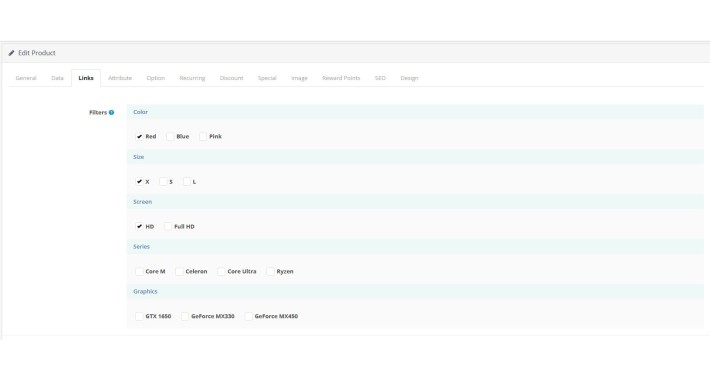Image resolution: width=710 pixels, height=380 pixels.
Task: Go to the Design tab
Action: (409, 78)
